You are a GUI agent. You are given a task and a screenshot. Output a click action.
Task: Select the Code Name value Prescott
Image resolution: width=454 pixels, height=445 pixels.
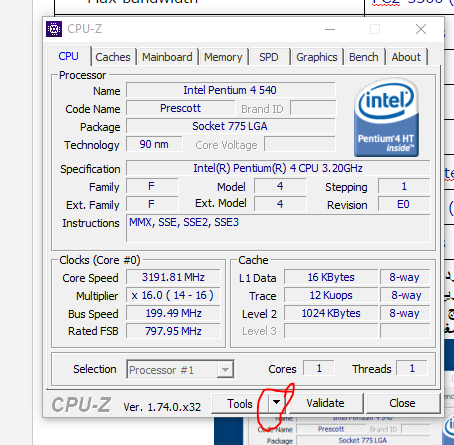point(180,108)
